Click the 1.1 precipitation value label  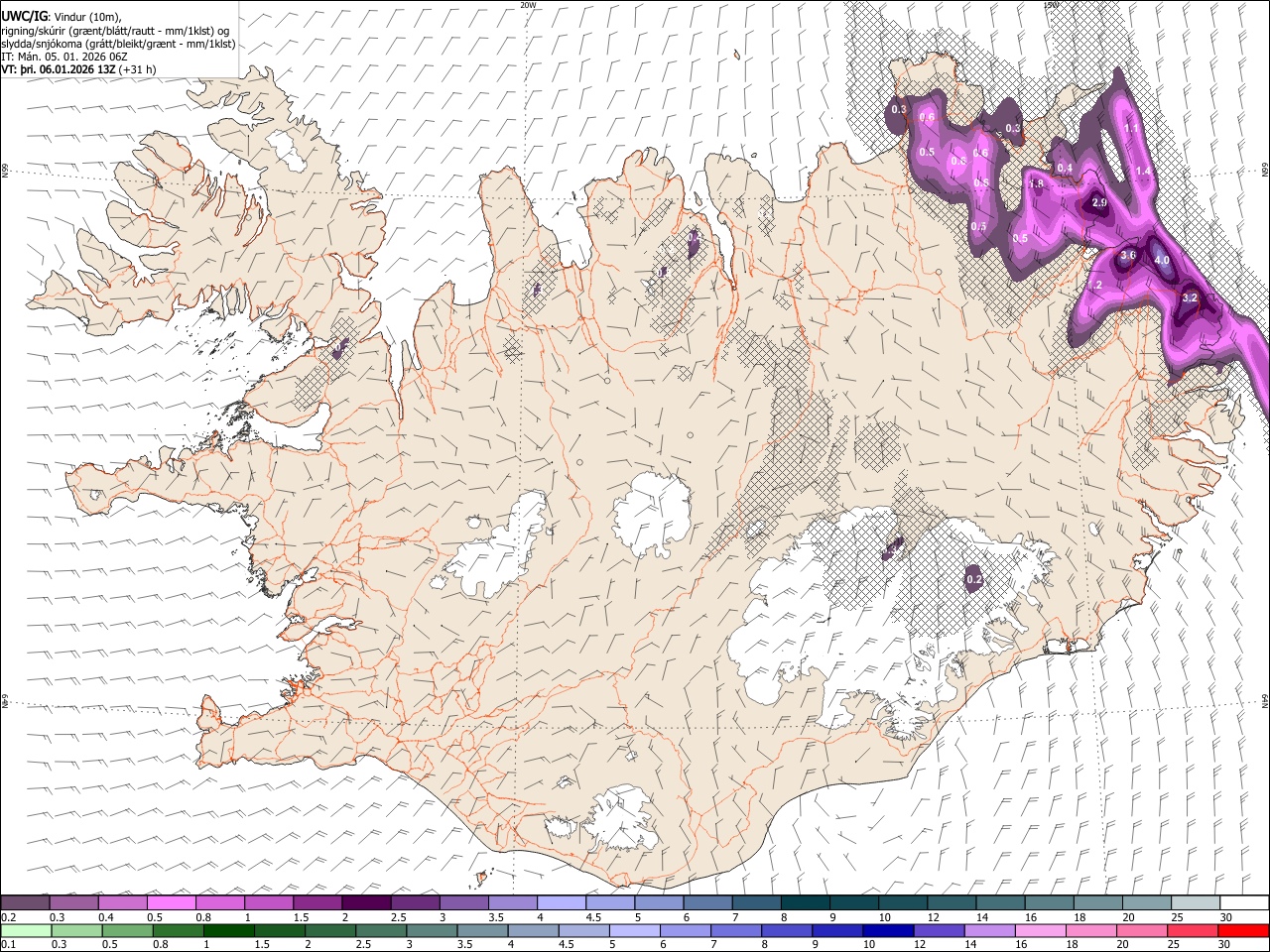click(x=1132, y=128)
